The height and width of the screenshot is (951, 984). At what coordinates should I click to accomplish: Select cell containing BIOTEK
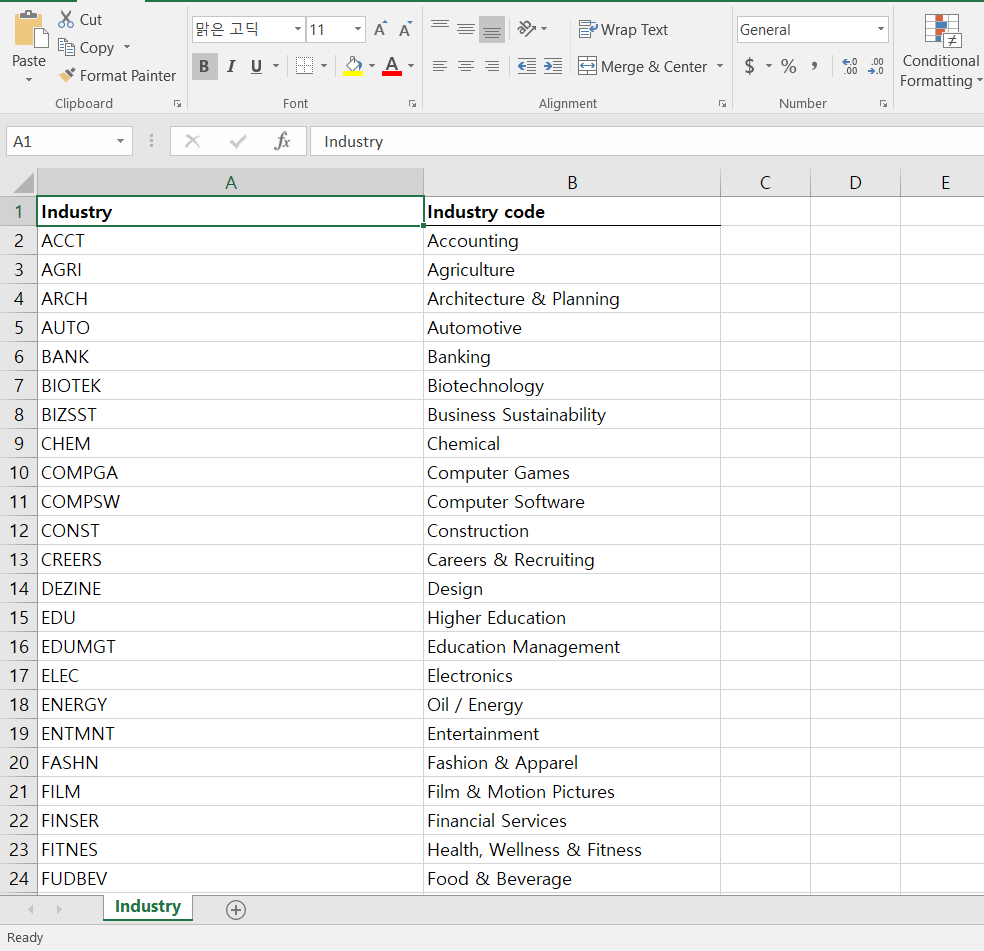(230, 385)
